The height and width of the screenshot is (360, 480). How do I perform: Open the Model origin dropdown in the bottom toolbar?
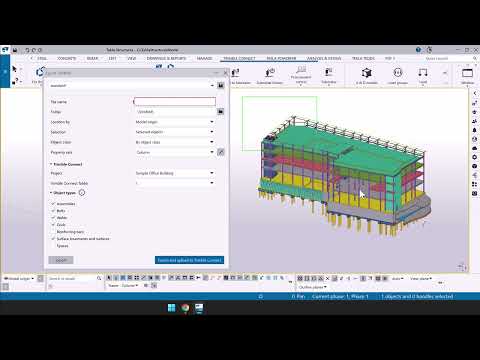click(x=19, y=278)
